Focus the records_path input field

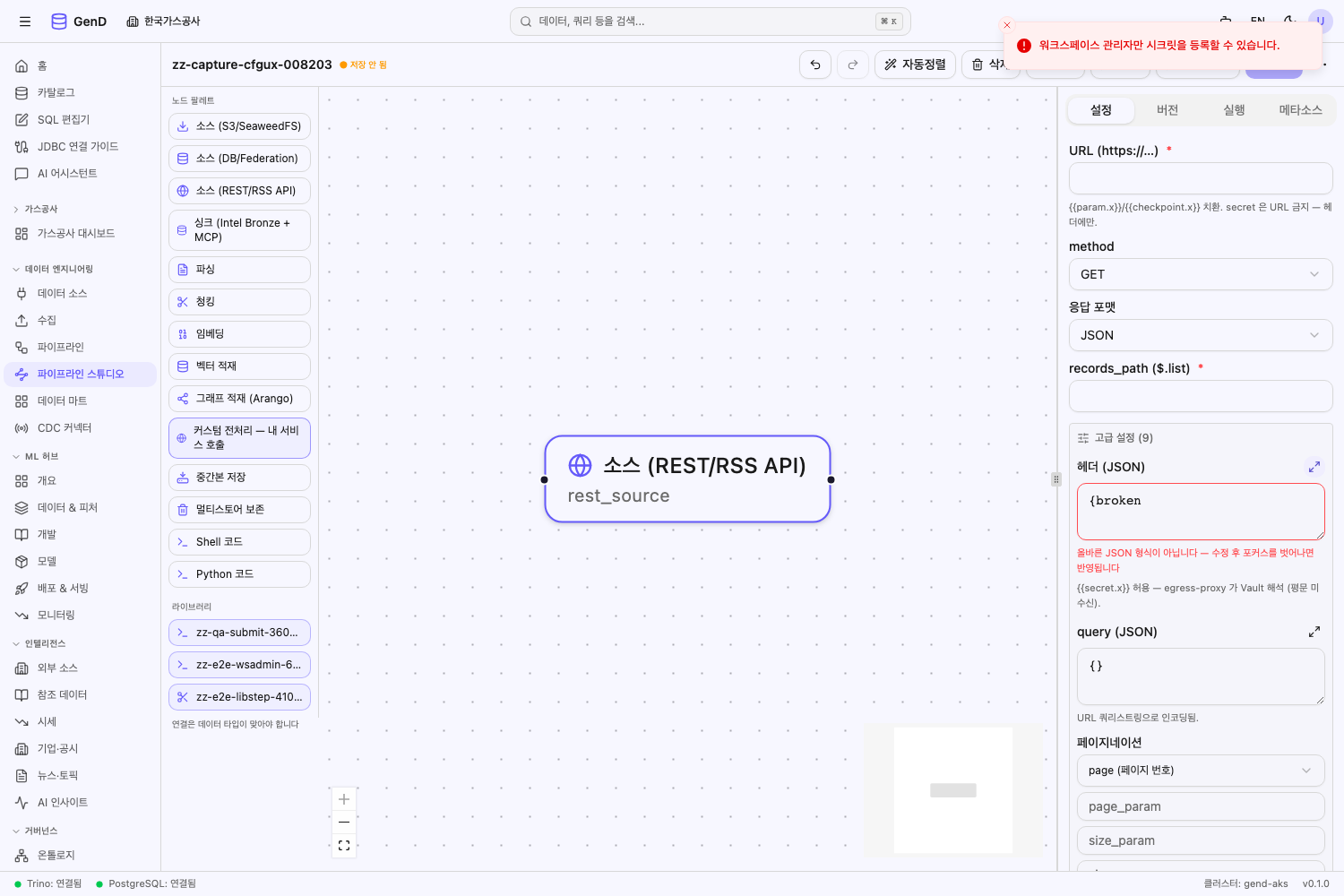[1201, 396]
